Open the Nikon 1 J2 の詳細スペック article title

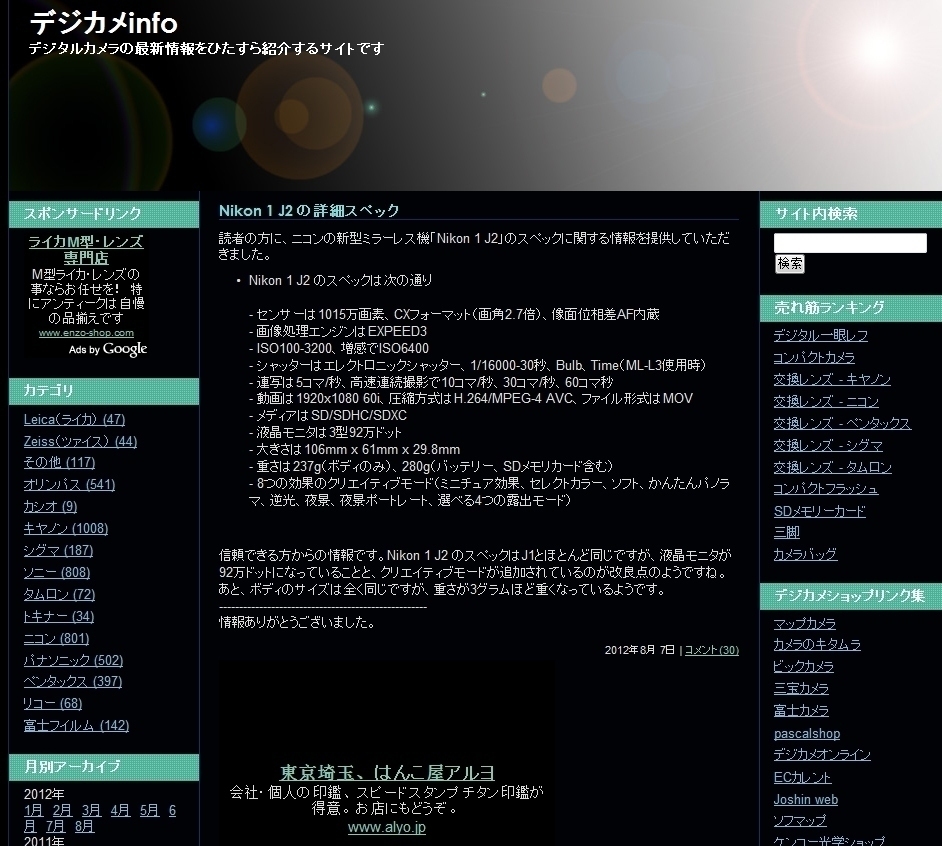[309, 211]
